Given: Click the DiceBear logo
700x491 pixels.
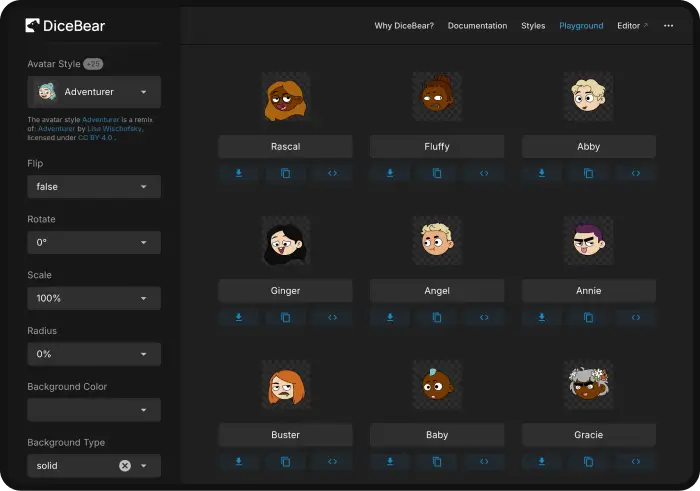Looking at the screenshot, I should tap(65, 25).
